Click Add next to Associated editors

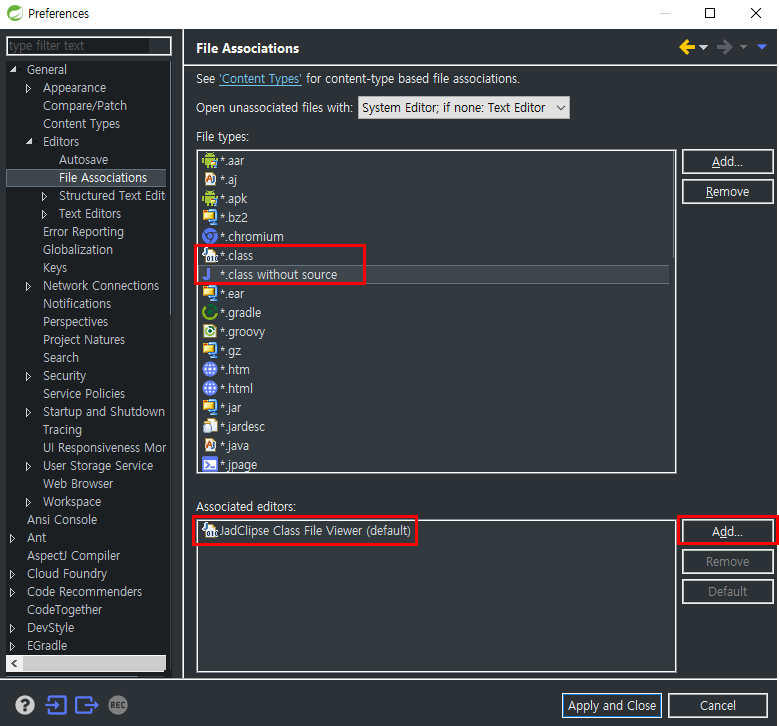727,532
